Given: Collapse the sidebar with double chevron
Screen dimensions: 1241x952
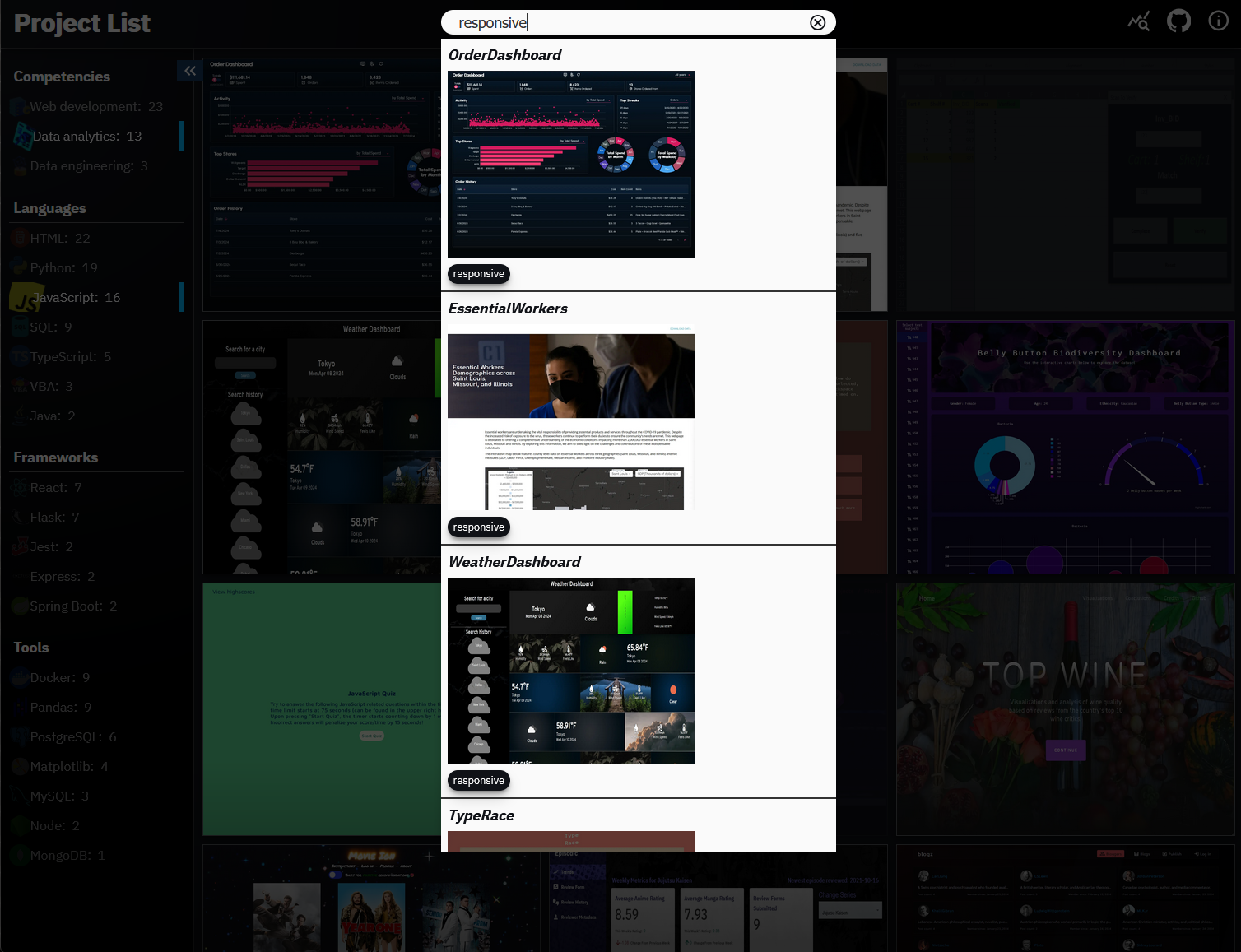Looking at the screenshot, I should point(190,71).
